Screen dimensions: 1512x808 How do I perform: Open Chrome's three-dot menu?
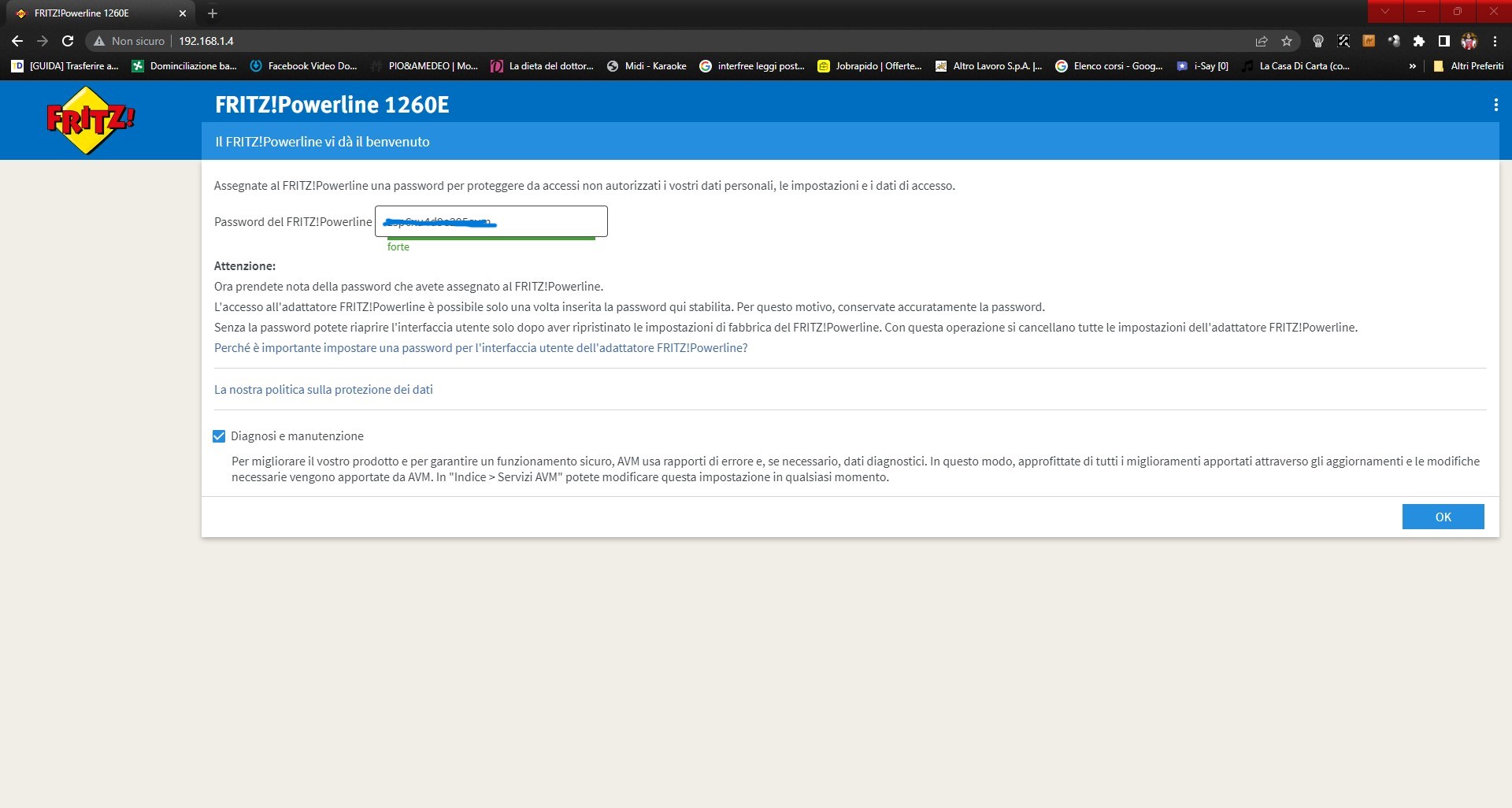point(1495,41)
